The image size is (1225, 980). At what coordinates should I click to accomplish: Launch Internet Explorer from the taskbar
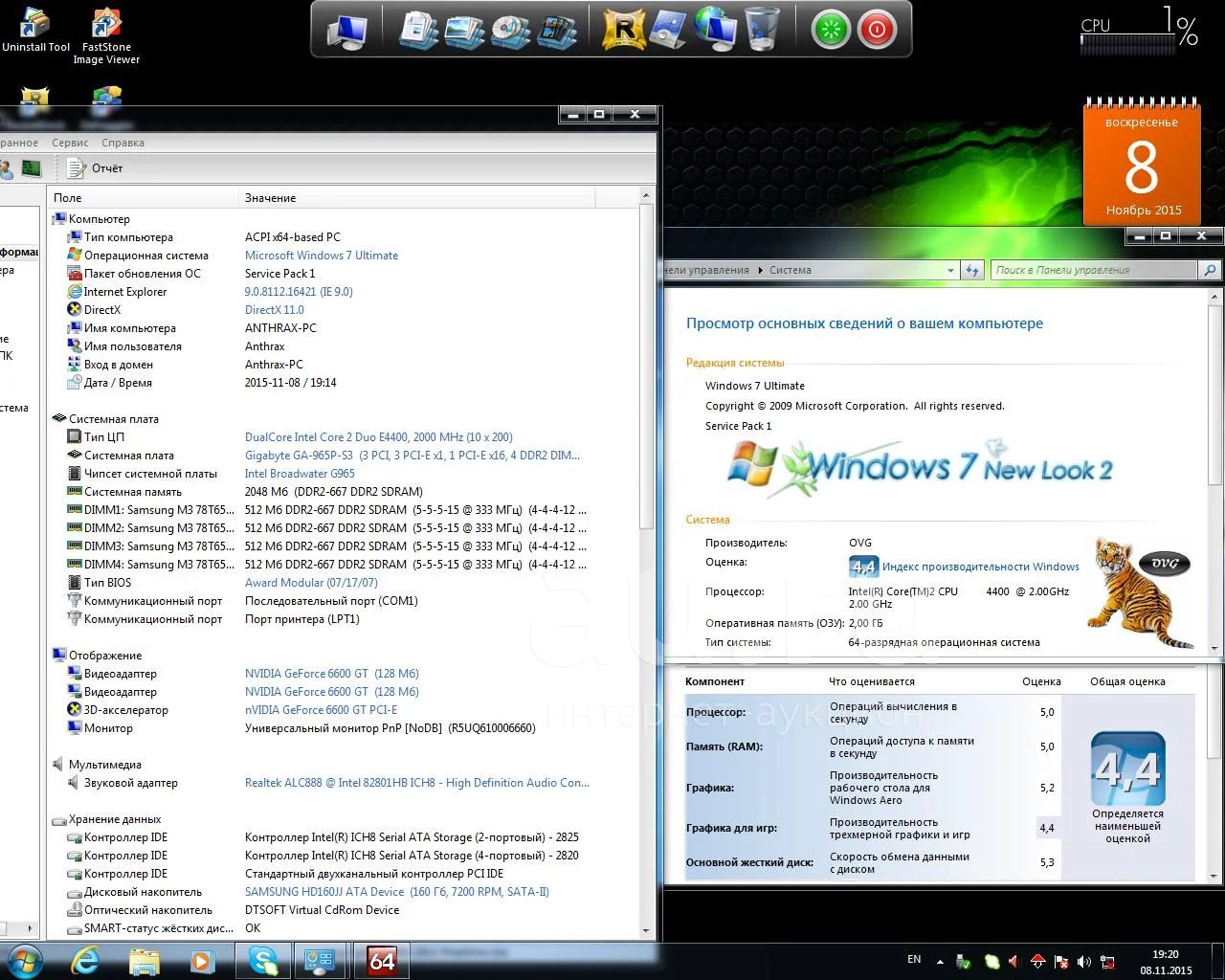(86, 960)
